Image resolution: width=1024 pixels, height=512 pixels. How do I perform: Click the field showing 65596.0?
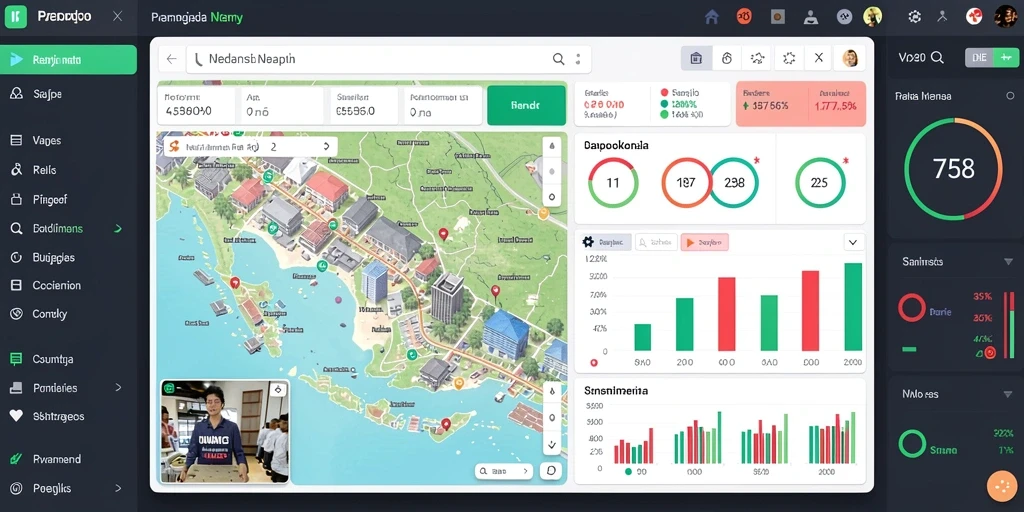coord(364,106)
